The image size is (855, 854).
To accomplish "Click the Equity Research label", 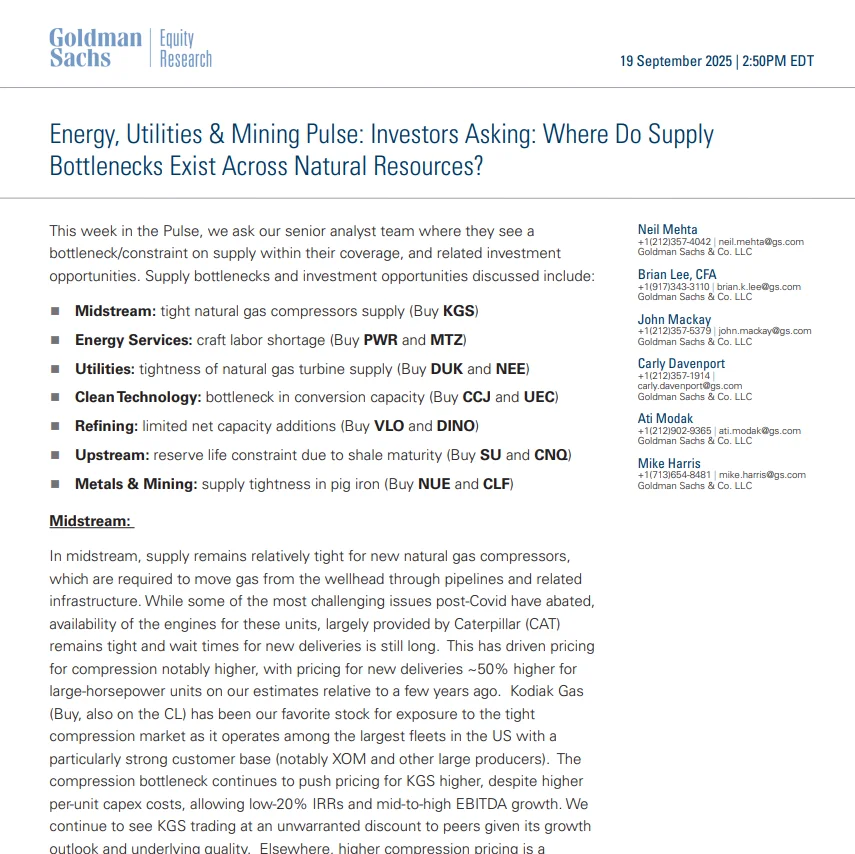I will click(x=185, y=48).
